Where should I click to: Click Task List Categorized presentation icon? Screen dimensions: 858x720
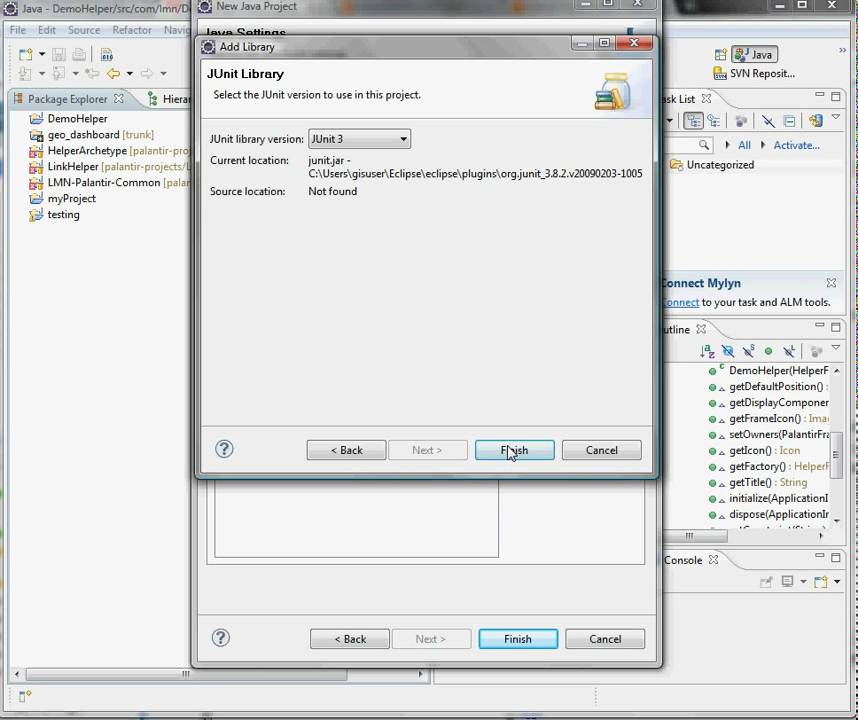(693, 120)
